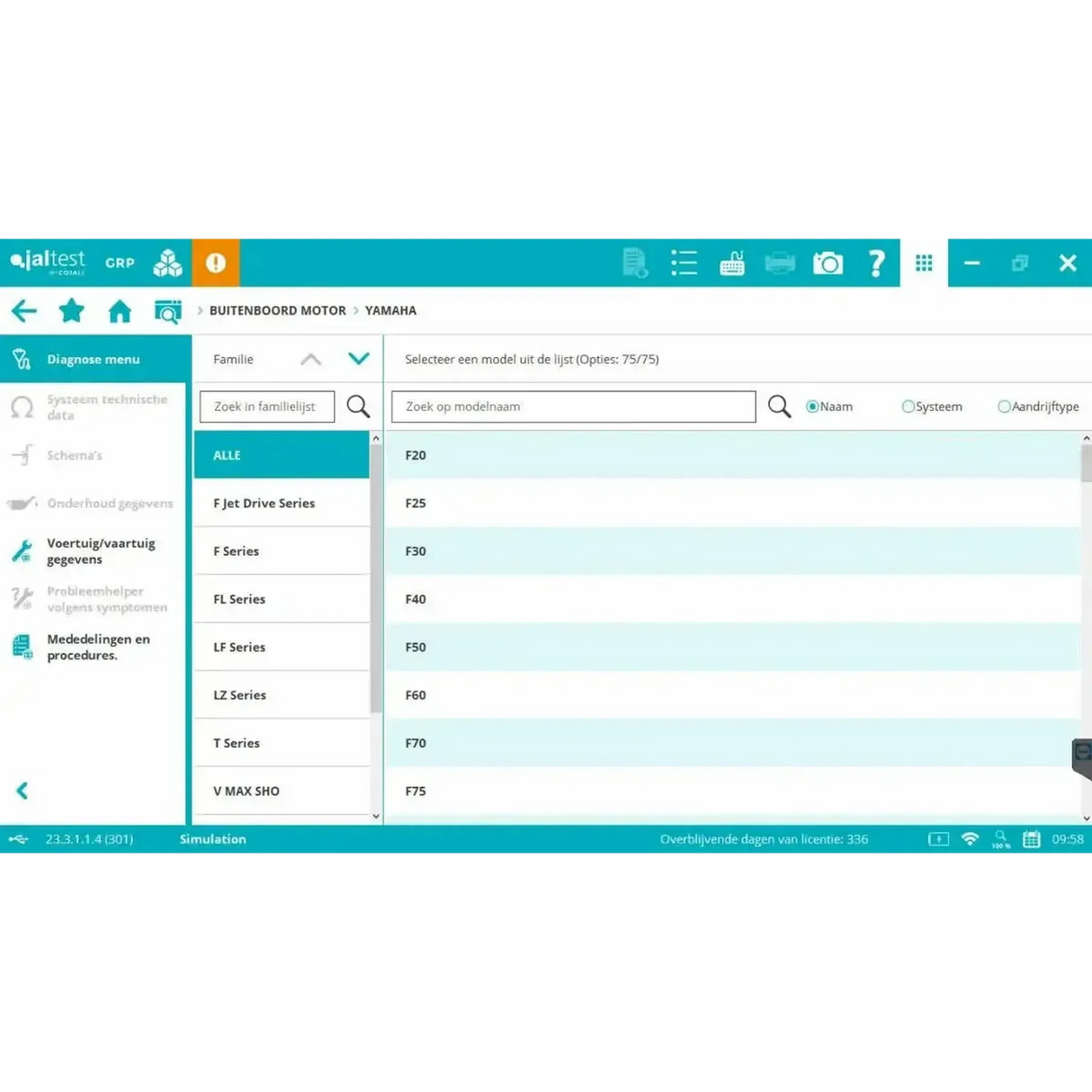Open the Voertuig/vaartuig gegevens wrench icon

22,550
